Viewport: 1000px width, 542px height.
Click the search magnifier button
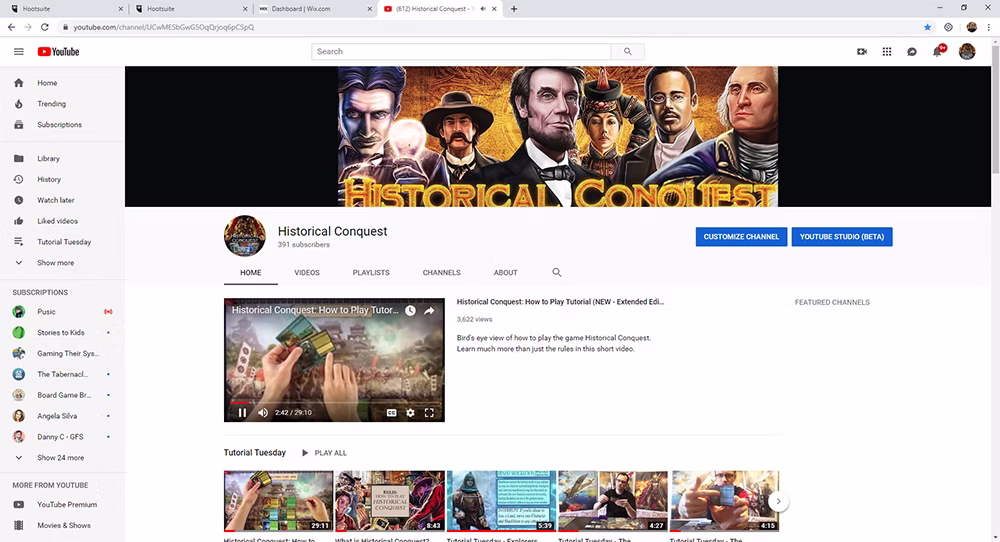[x=628, y=52]
